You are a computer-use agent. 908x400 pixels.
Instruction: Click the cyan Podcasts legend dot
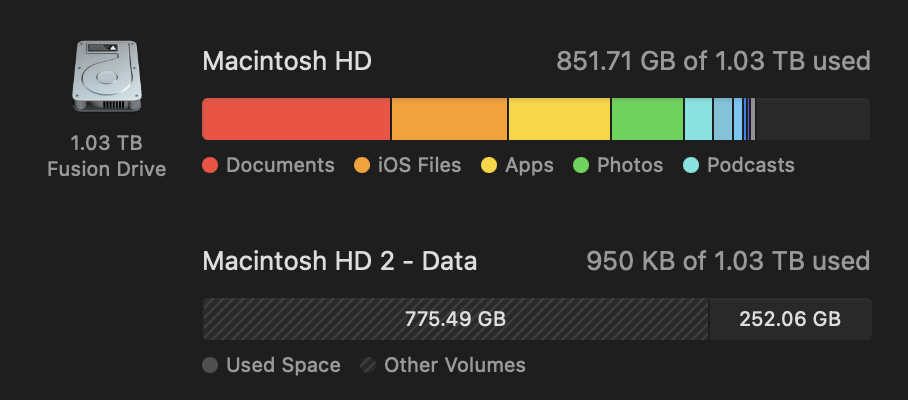pyautogui.click(x=691, y=166)
